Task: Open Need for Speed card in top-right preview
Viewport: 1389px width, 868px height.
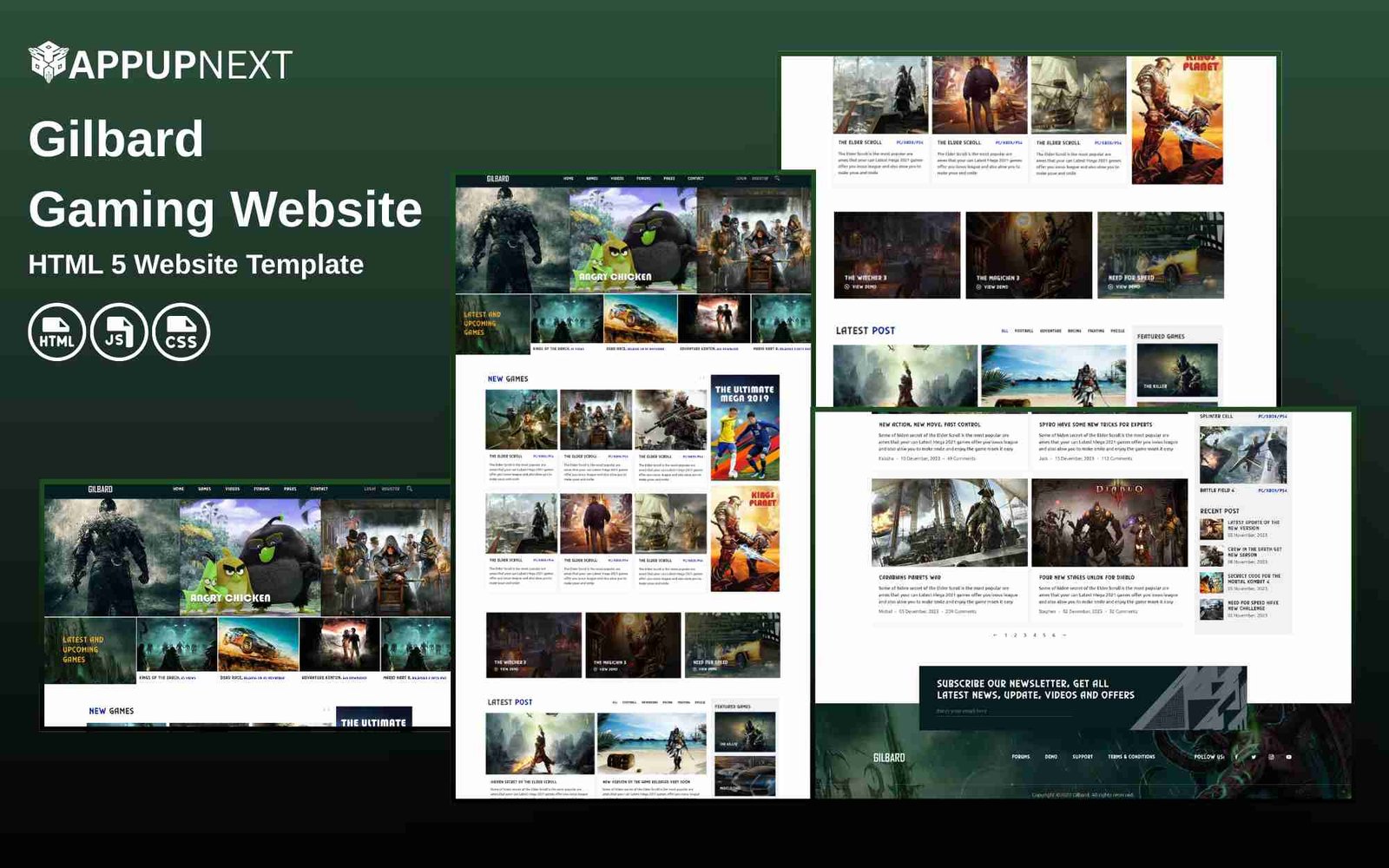Action: 1161,255
